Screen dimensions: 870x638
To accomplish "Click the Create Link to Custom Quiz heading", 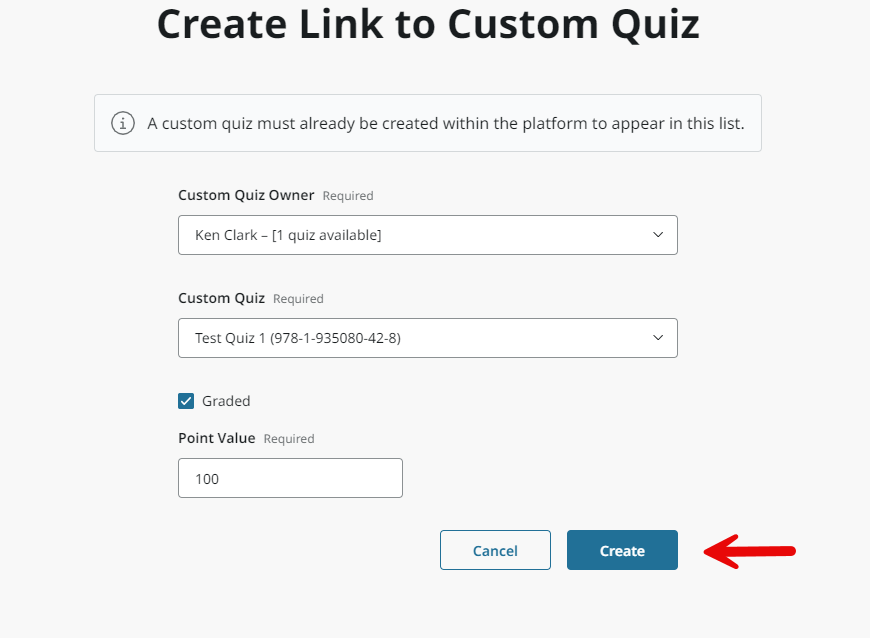I will (x=428, y=24).
